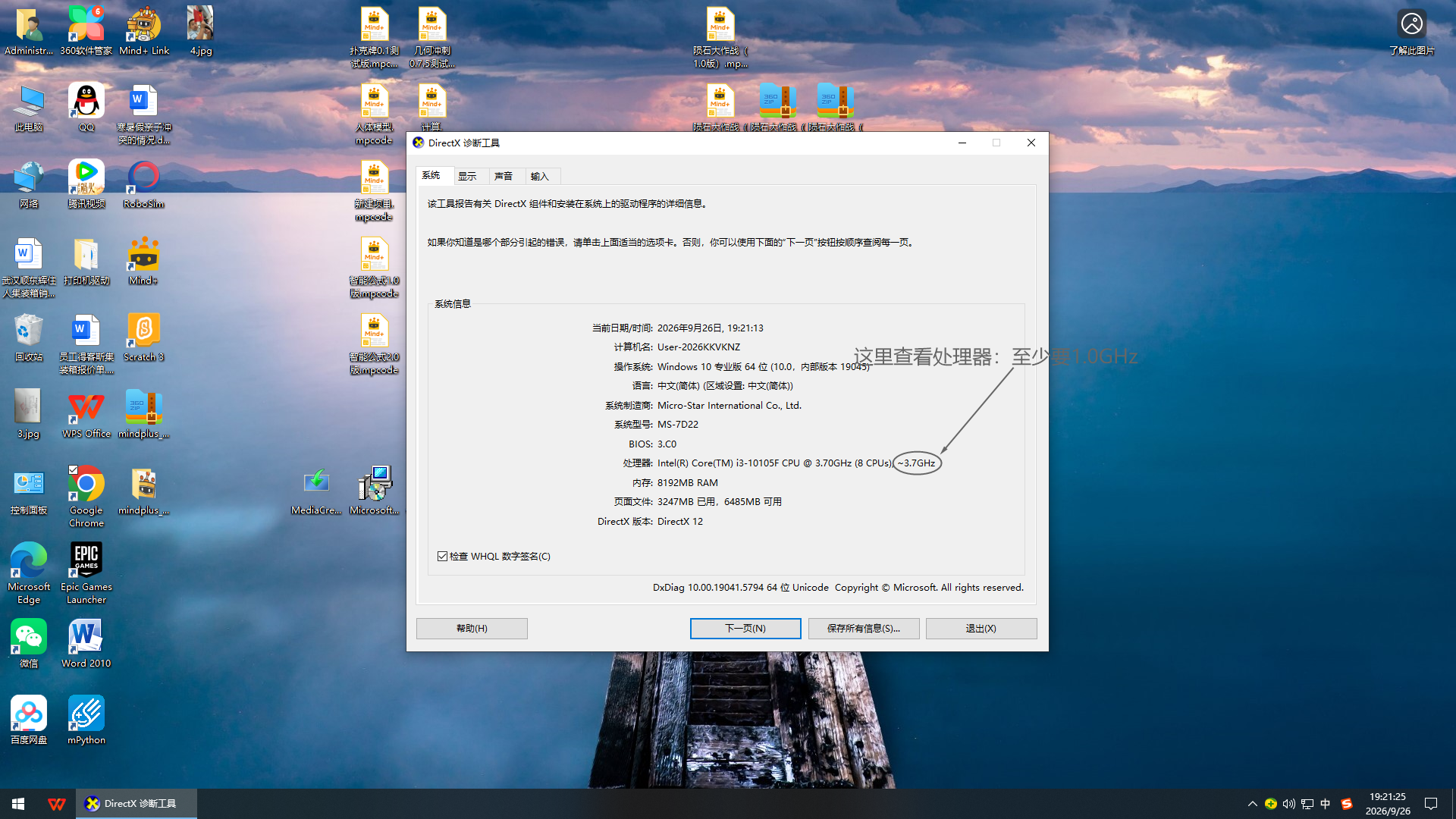This screenshot has width=1456, height=819.
Task: Click the volume speaker tray icon
Action: click(x=1289, y=804)
